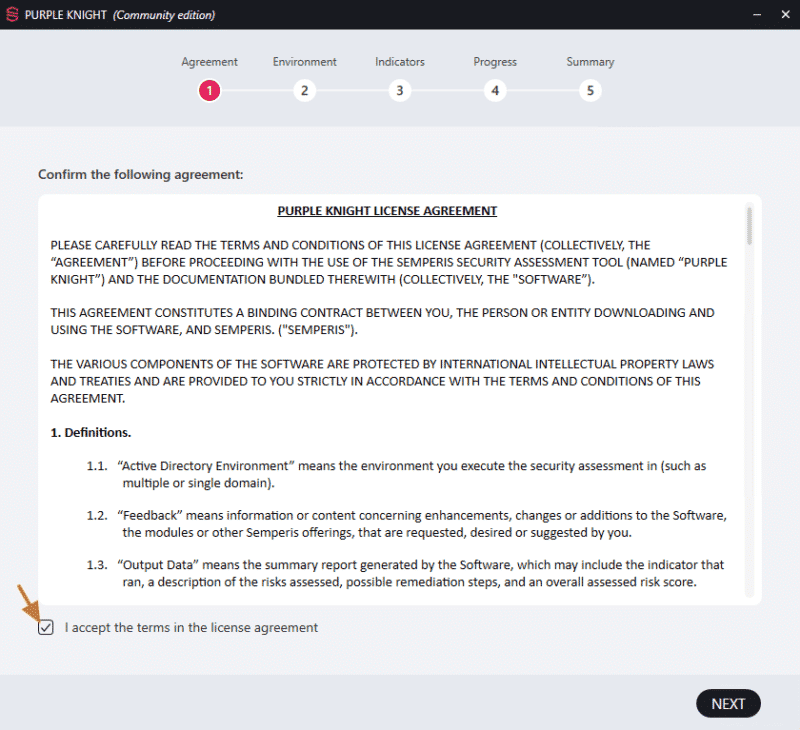Select step 1 Agreement circle

(209, 91)
